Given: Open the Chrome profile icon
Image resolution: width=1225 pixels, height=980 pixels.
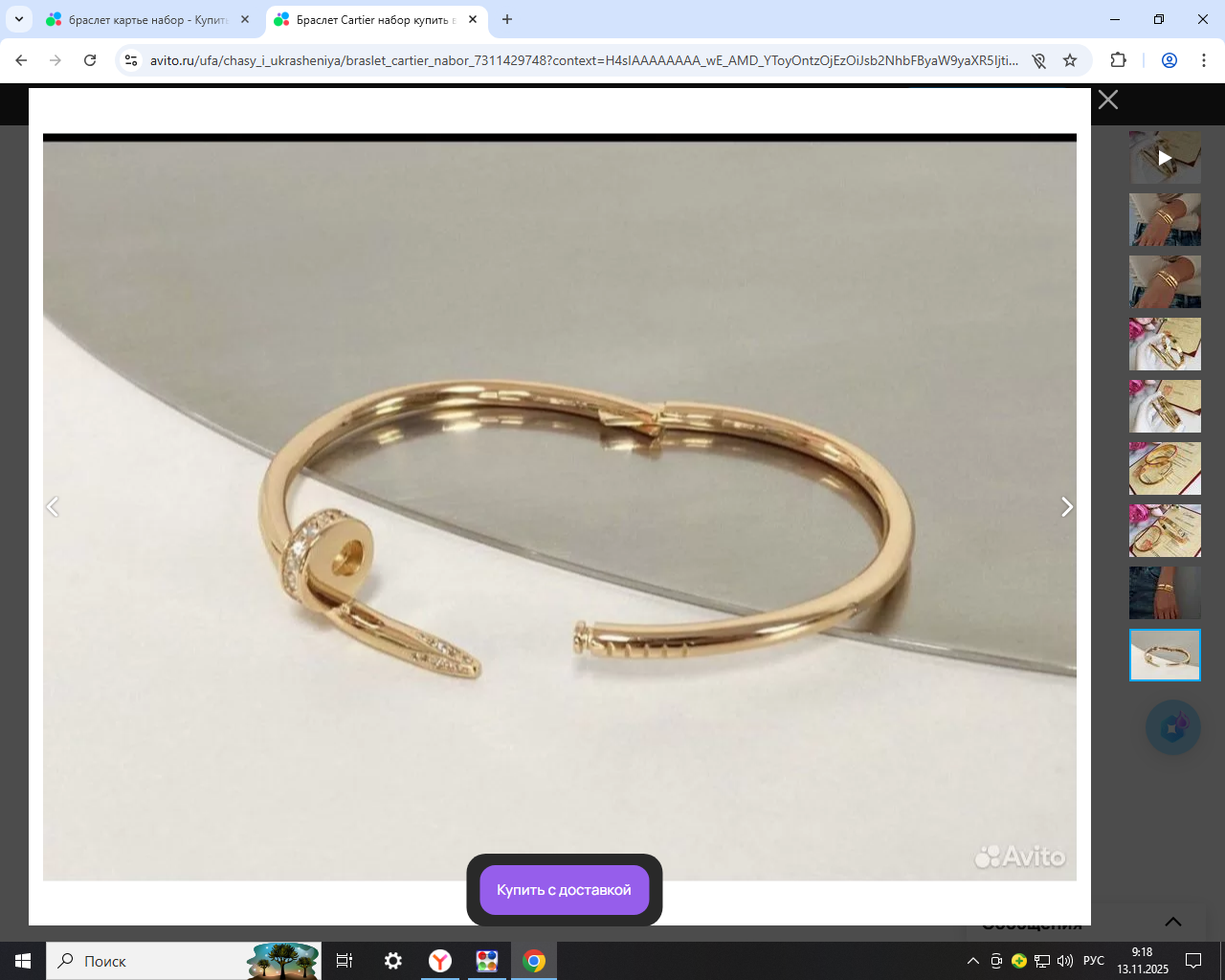Looking at the screenshot, I should point(1169,60).
